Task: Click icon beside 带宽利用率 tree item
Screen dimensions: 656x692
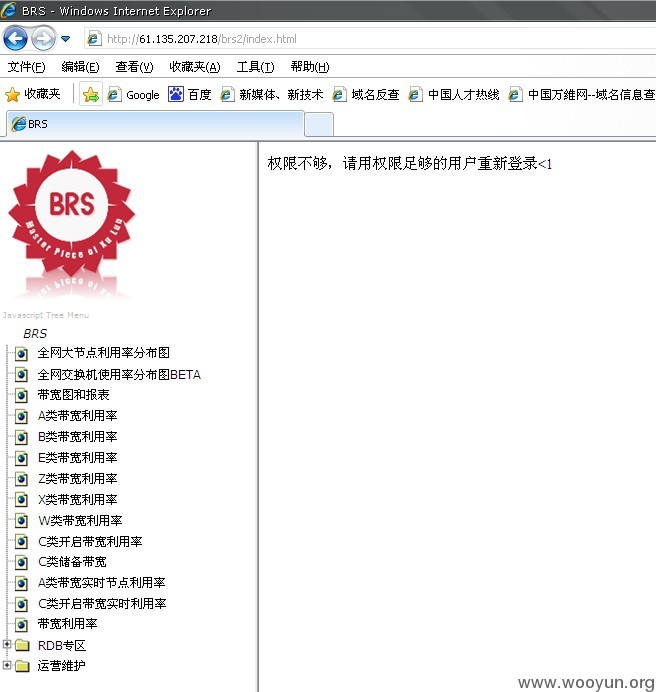Action: pyautogui.click(x=21, y=625)
